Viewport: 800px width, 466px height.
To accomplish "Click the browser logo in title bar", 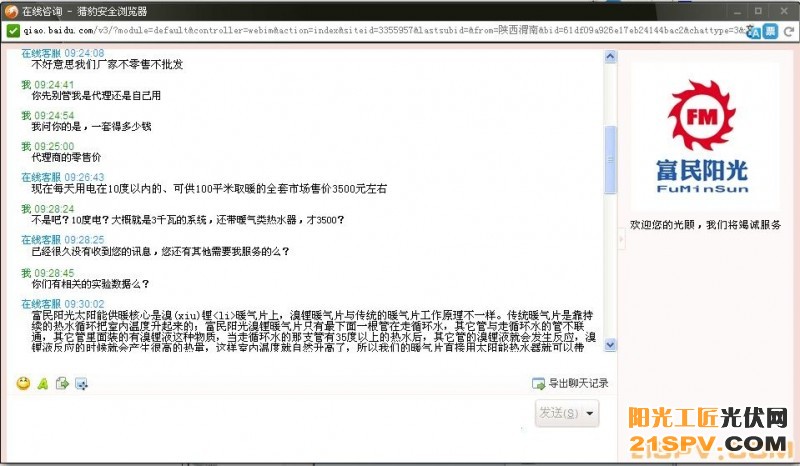I will [x=11, y=9].
